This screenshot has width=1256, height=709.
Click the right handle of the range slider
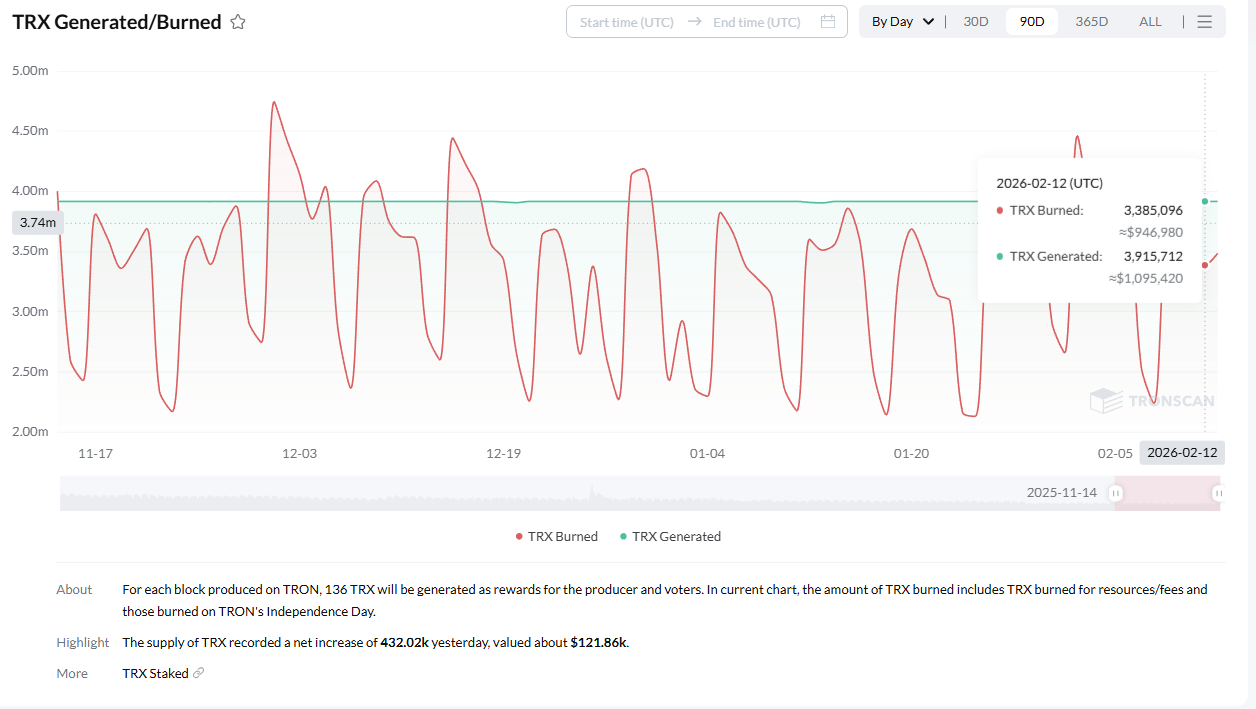pyautogui.click(x=1217, y=493)
